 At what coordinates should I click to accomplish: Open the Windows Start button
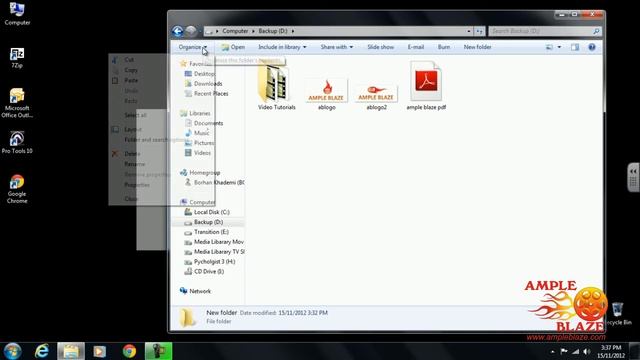[x=13, y=351]
